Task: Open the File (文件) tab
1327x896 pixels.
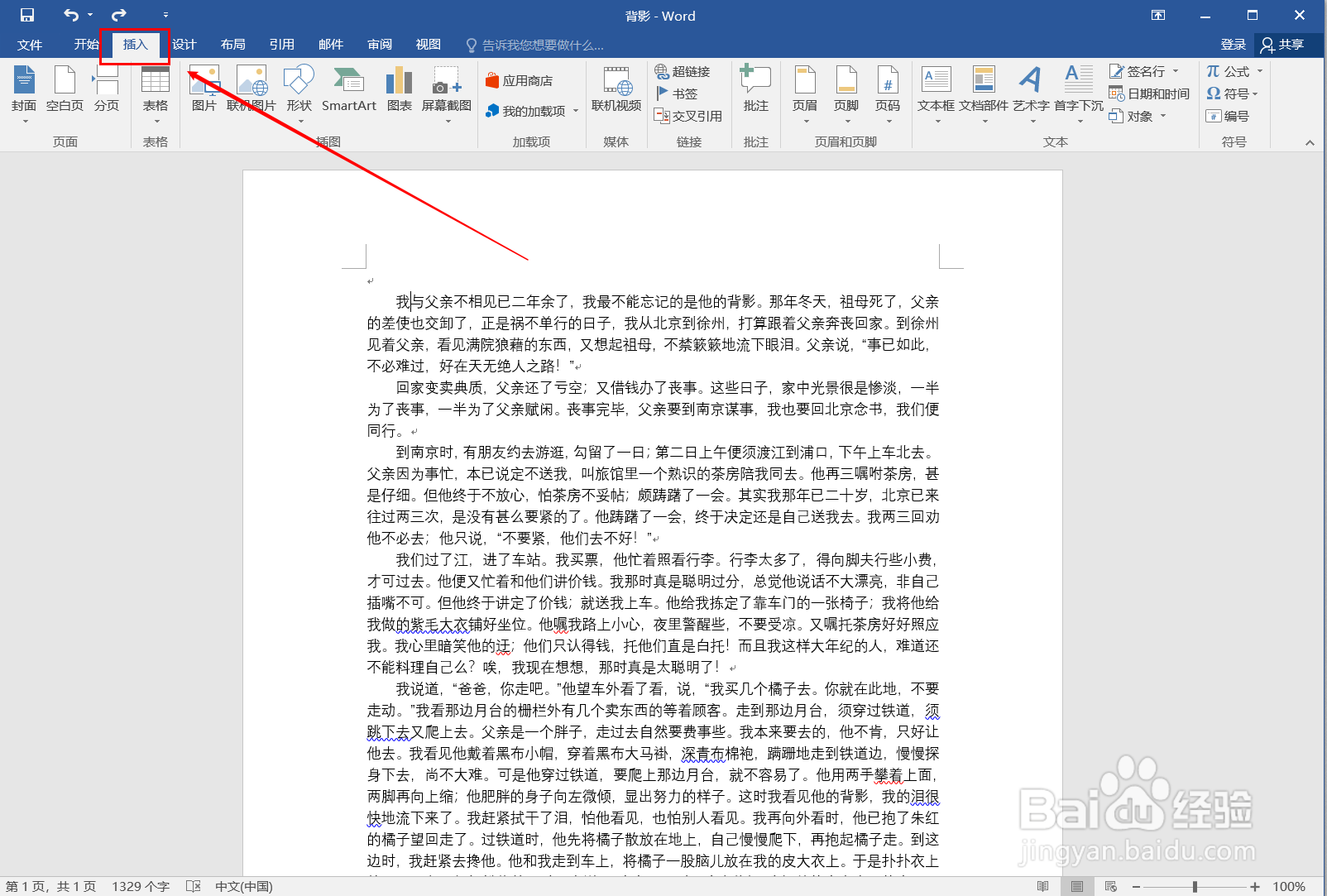Action: click(x=30, y=45)
